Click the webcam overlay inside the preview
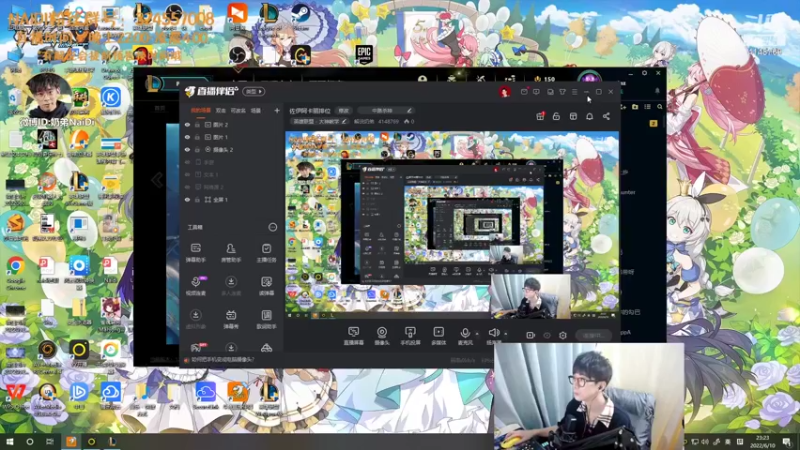Screen dimensions: 800x450 pos(531,296)
